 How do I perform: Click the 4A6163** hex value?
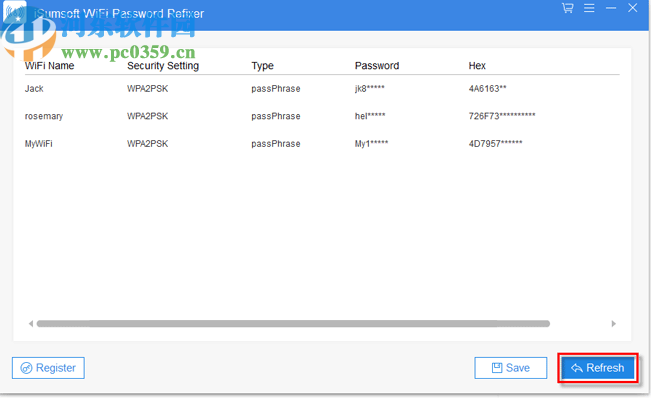click(487, 88)
